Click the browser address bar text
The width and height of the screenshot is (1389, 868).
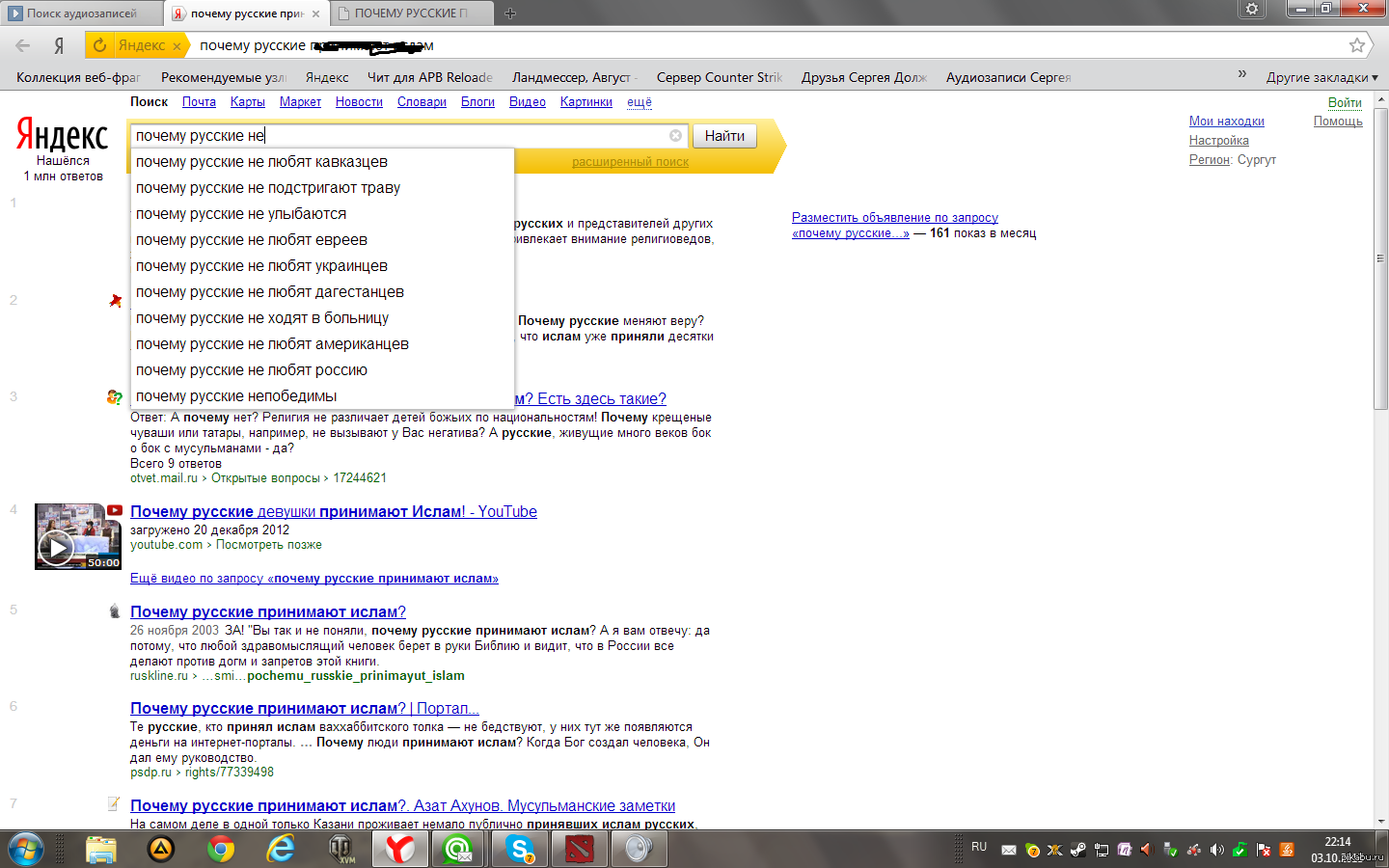pos(316,45)
